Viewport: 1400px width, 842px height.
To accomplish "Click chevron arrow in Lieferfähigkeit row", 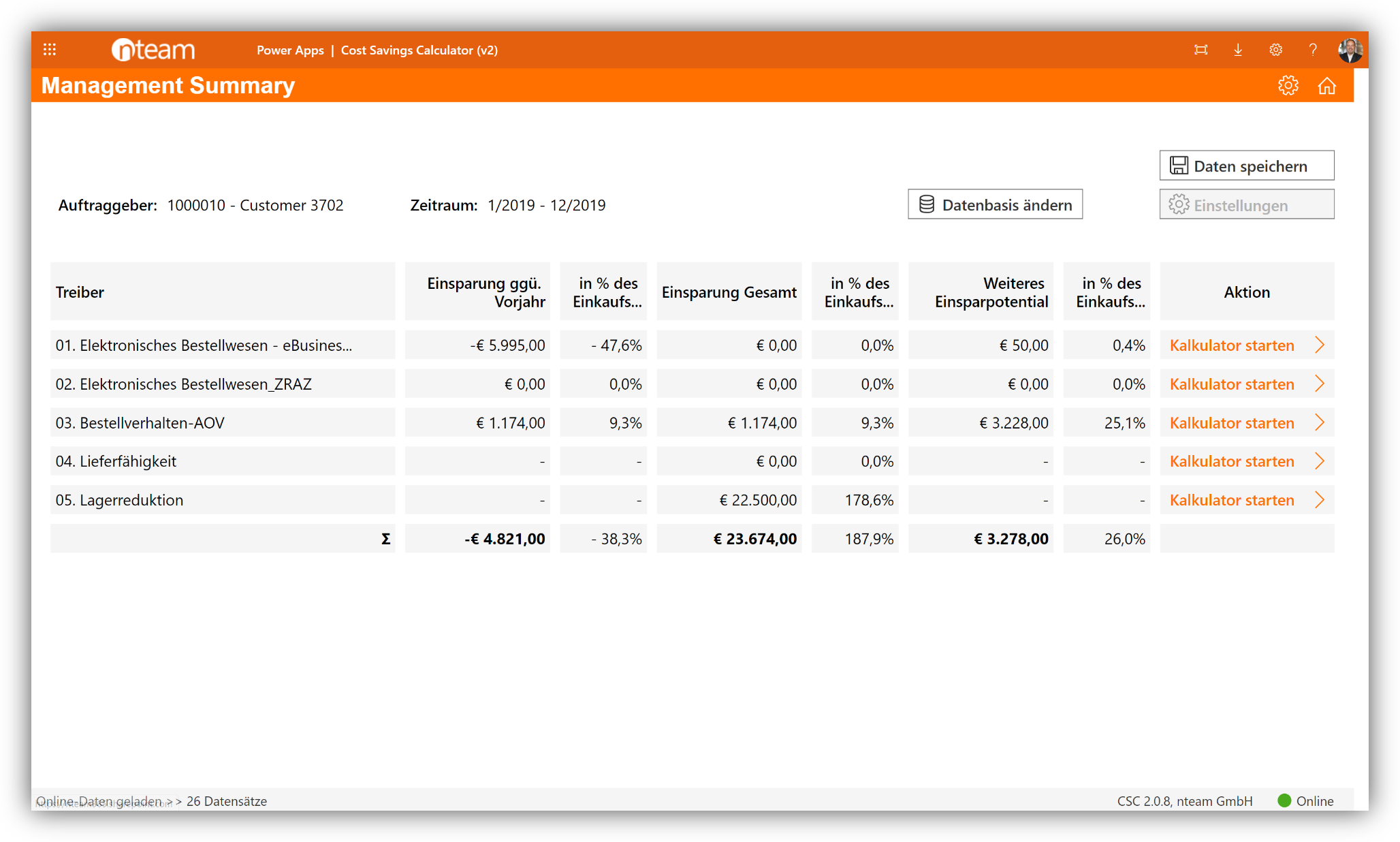I will [x=1320, y=461].
